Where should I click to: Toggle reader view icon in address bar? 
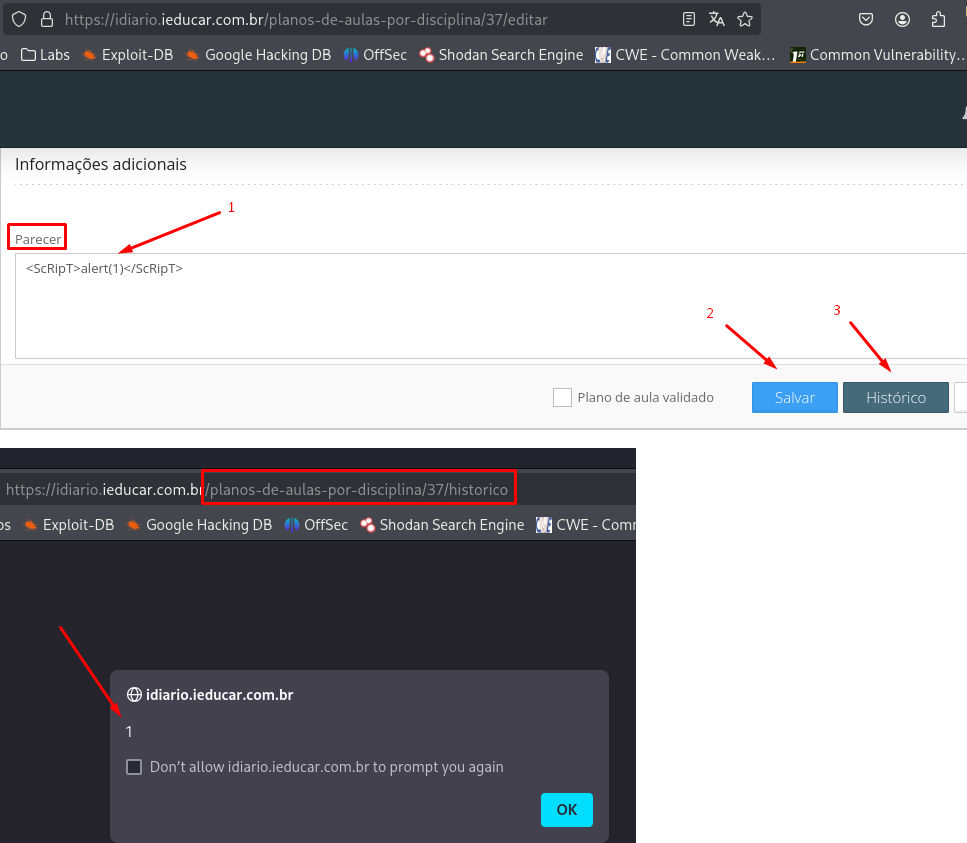689,20
